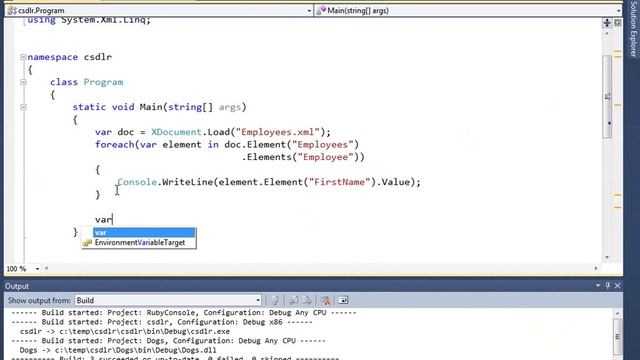The height and width of the screenshot is (360, 640).
Task: Click the method icon beside Main(string[] args)
Action: [321, 11]
